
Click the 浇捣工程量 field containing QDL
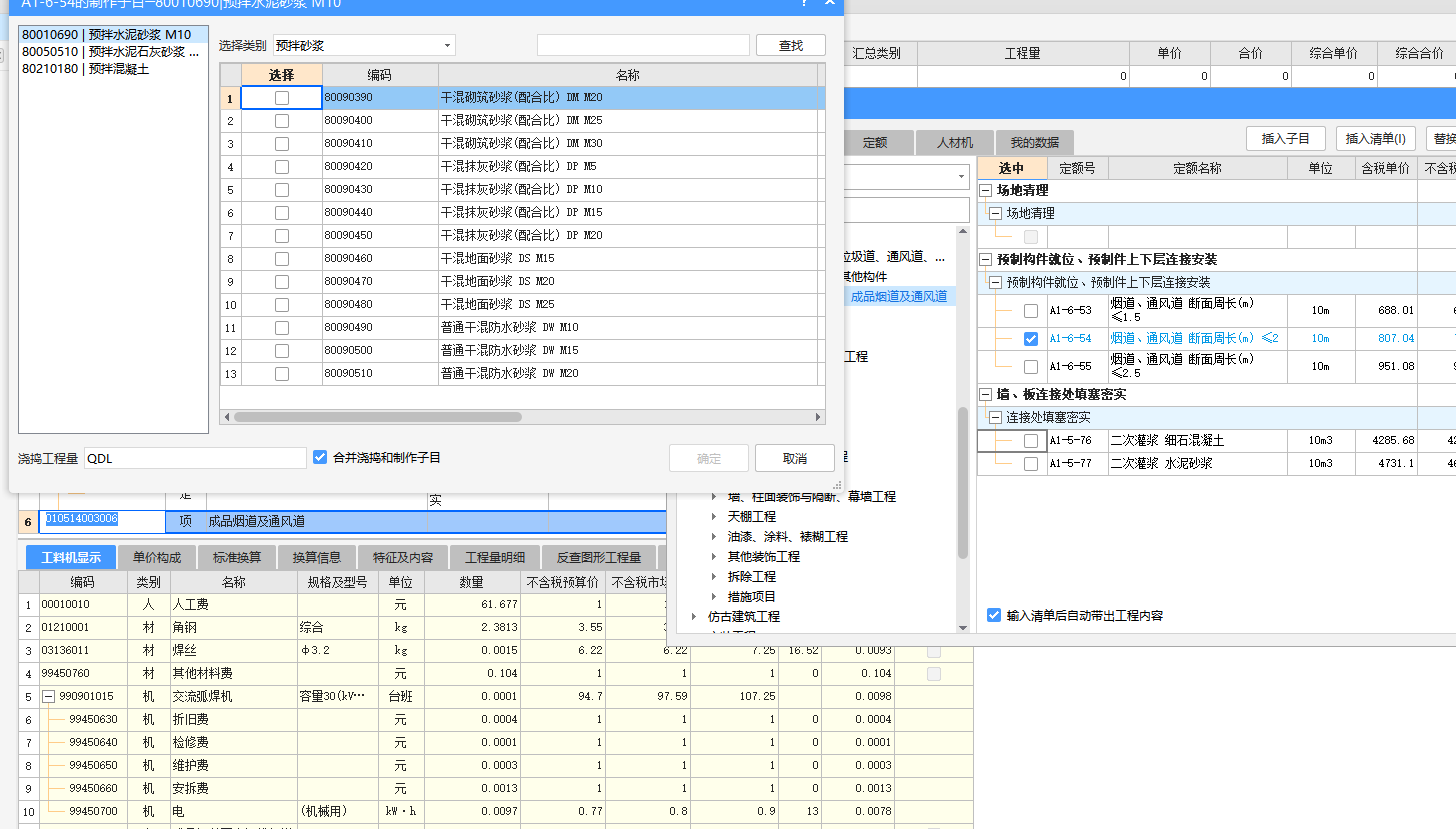(x=195, y=458)
